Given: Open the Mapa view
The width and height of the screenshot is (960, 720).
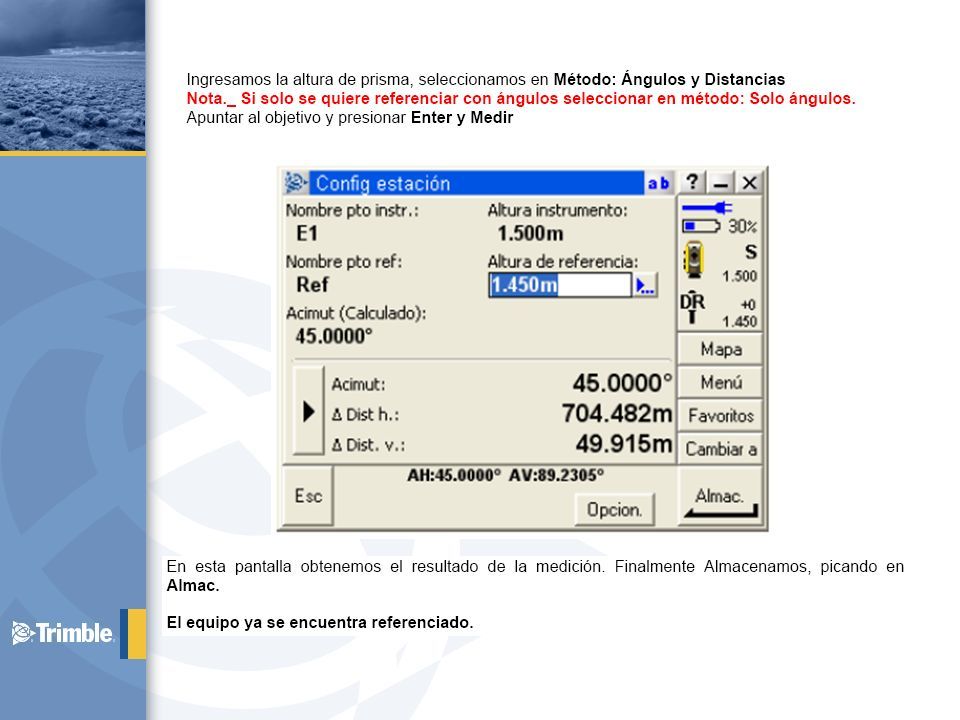Looking at the screenshot, I should coord(721,350).
